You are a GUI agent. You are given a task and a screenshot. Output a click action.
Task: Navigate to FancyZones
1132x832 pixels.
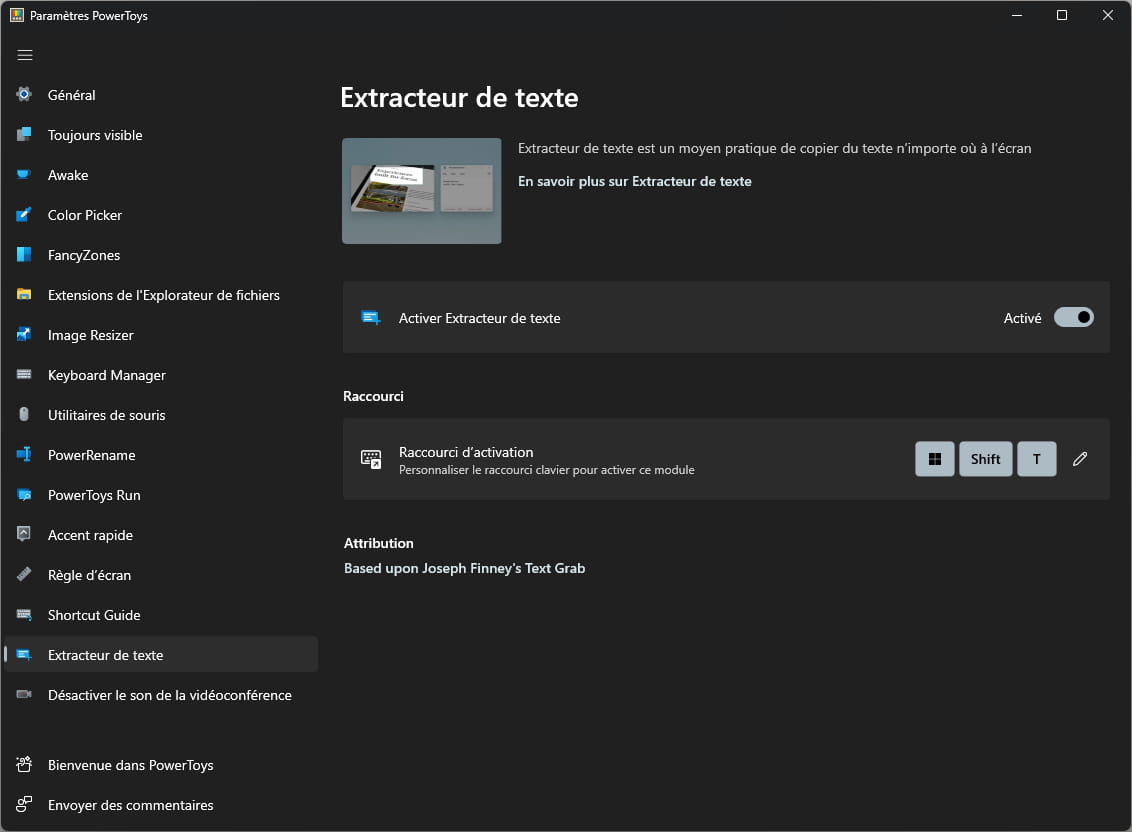click(x=161, y=255)
